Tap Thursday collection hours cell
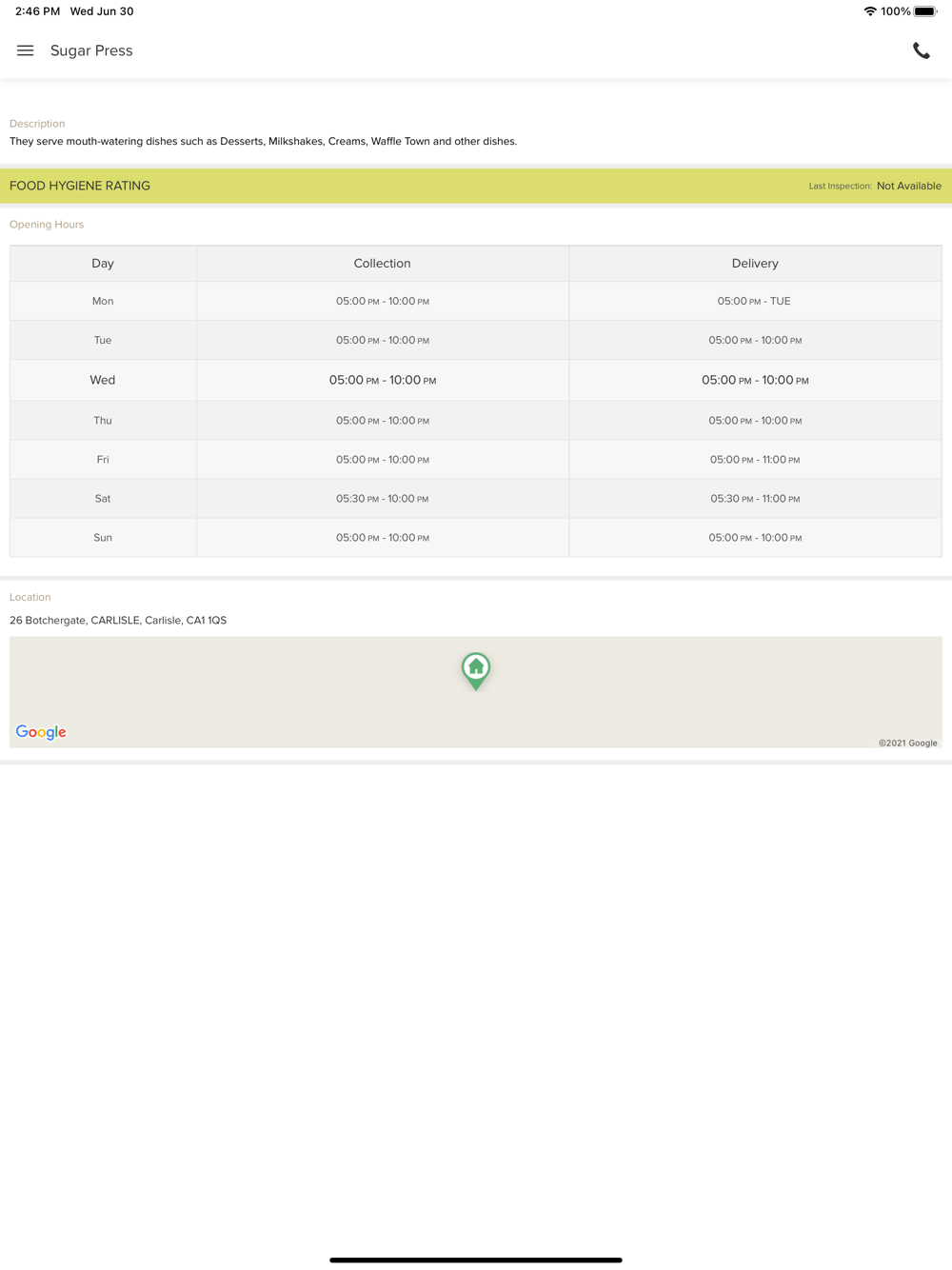The image size is (952, 1270). tap(383, 420)
